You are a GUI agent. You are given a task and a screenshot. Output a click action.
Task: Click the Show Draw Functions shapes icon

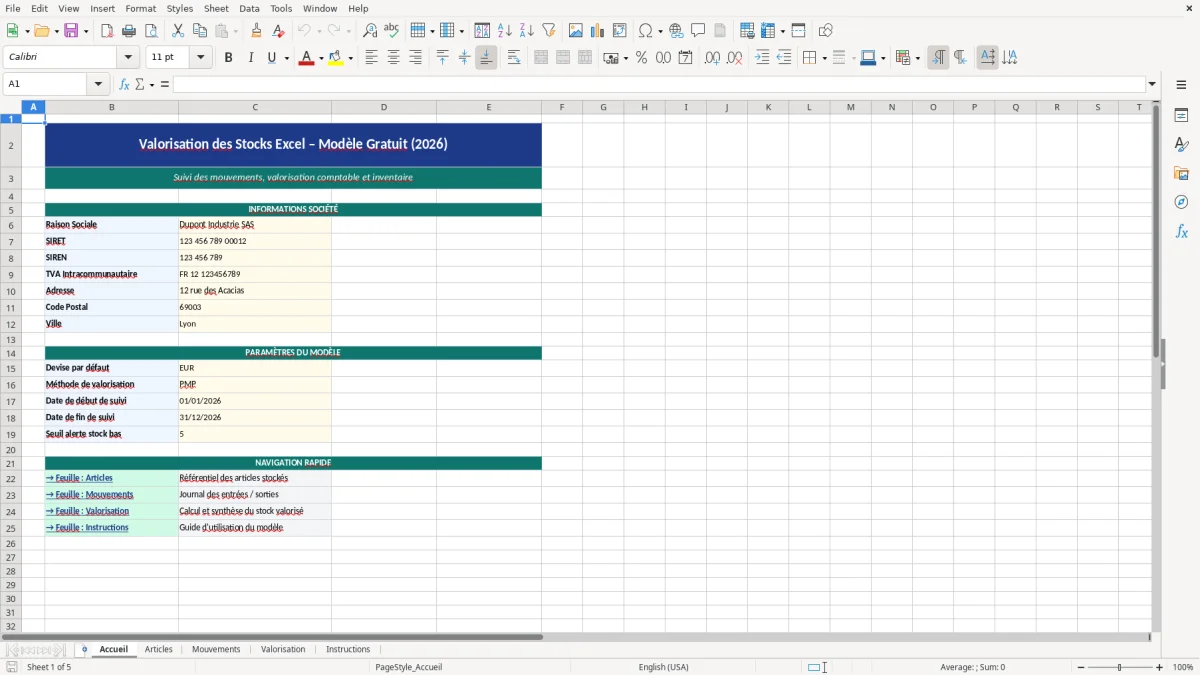(x=826, y=31)
